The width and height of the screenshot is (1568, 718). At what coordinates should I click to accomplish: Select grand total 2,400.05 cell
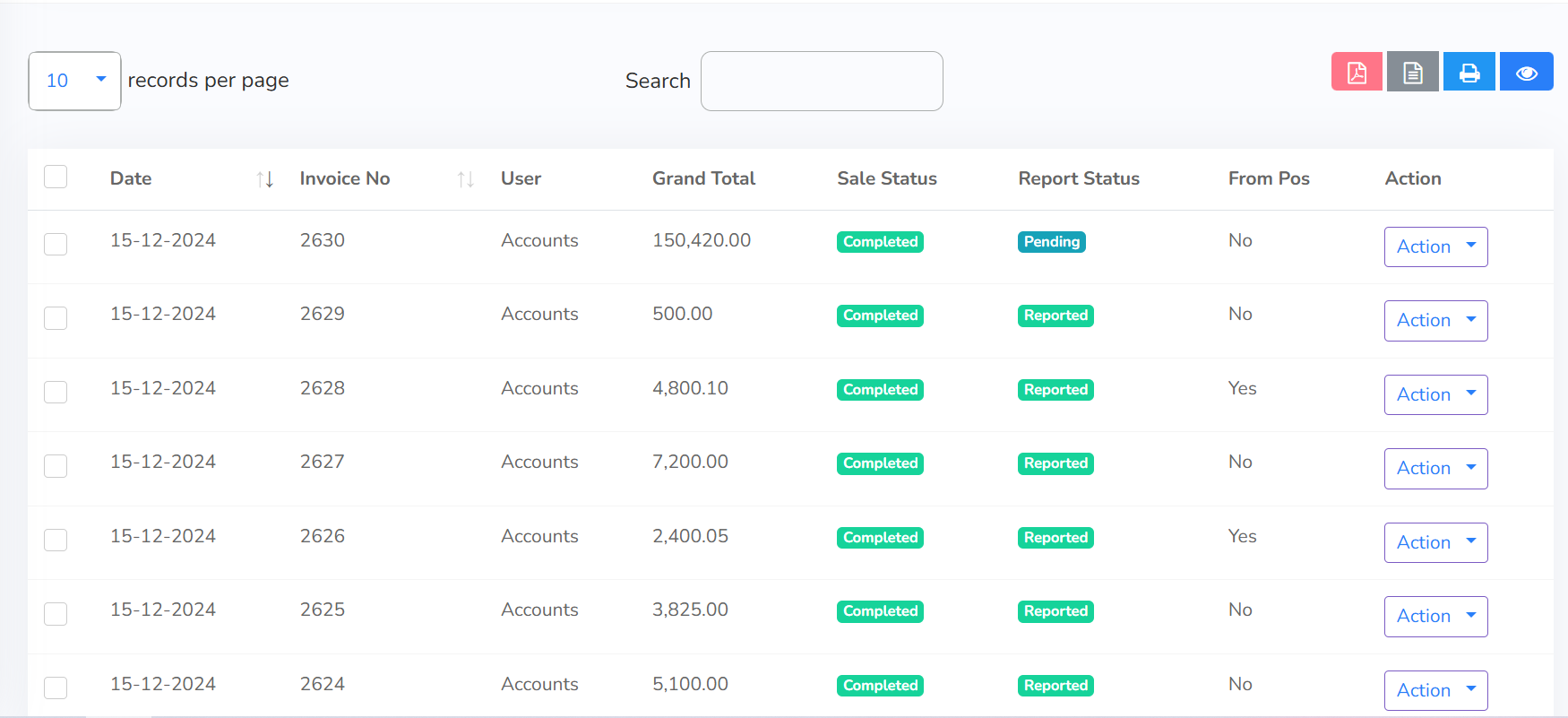690,536
